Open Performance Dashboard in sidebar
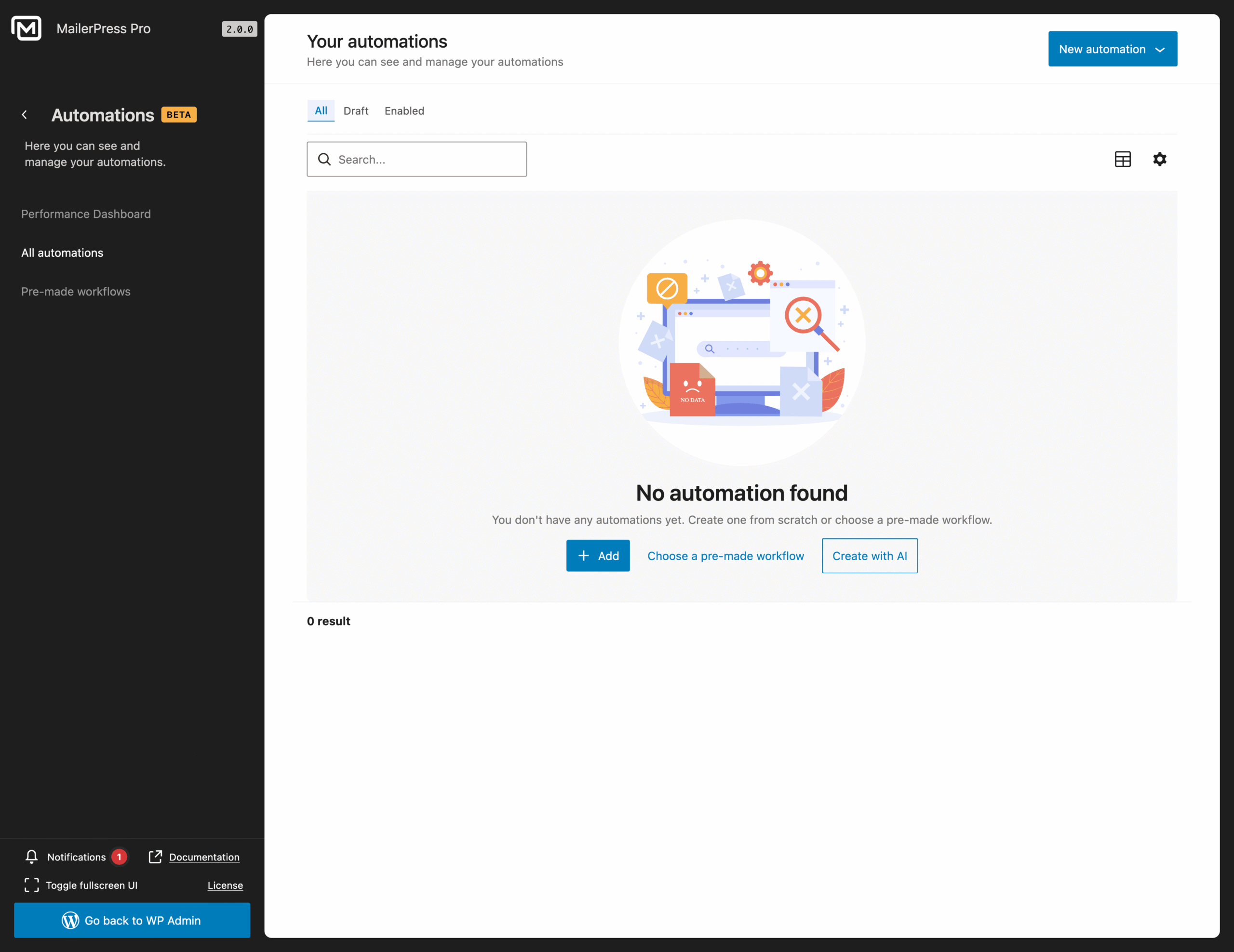This screenshot has width=1234, height=952. coord(85,214)
